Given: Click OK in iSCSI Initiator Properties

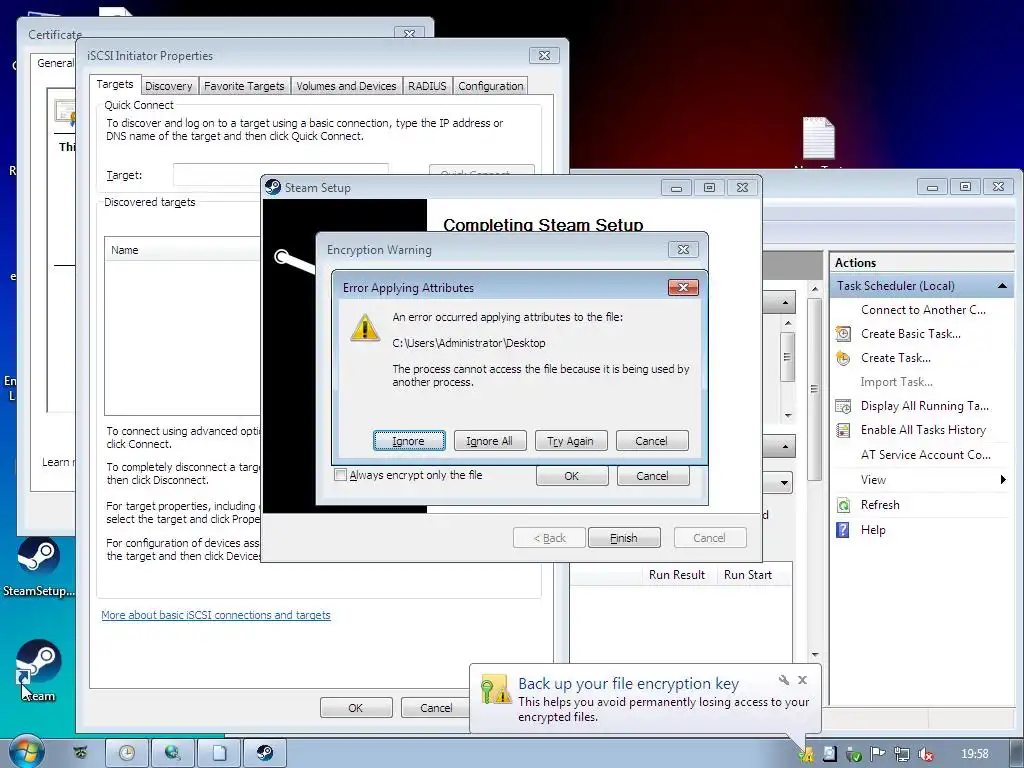Looking at the screenshot, I should pyautogui.click(x=356, y=708).
